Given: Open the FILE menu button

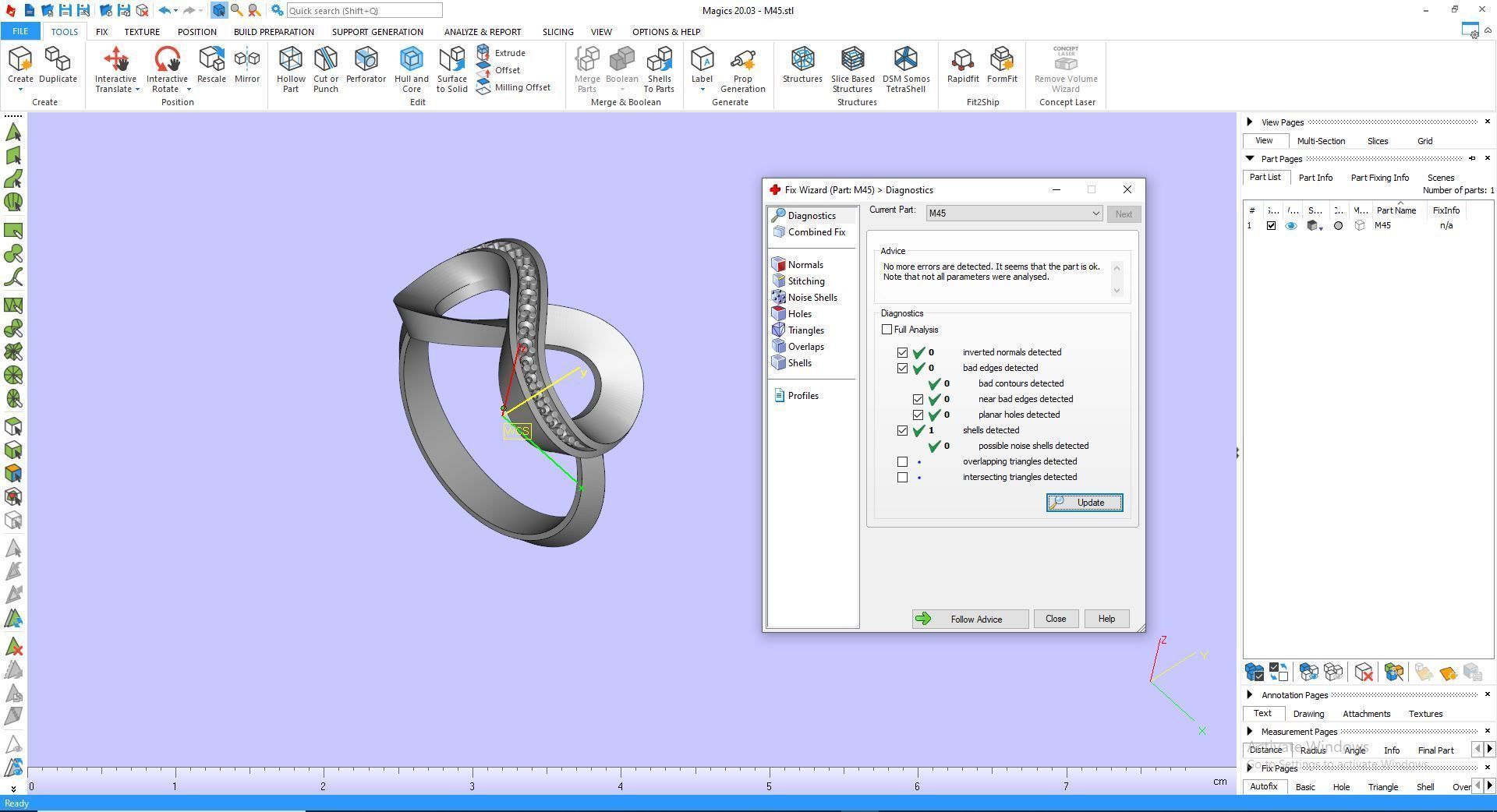Looking at the screenshot, I should pos(20,32).
